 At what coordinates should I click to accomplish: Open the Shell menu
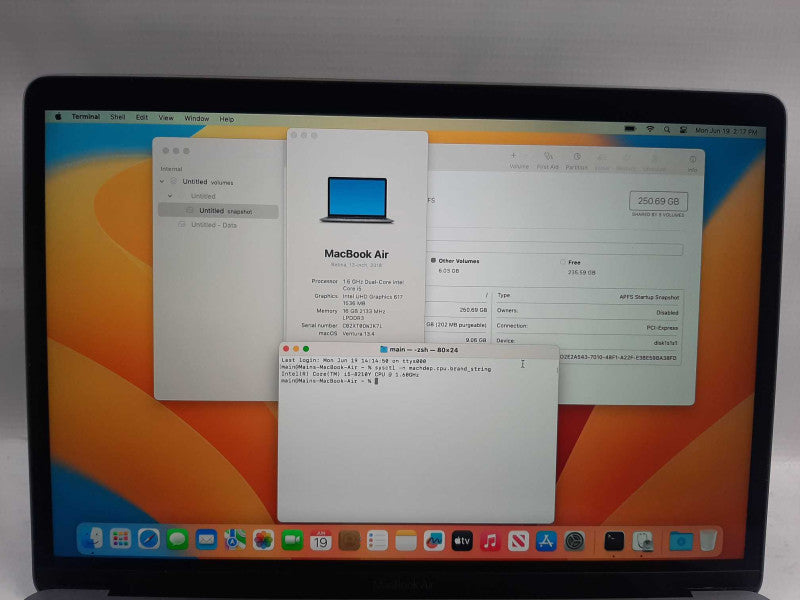[118, 117]
